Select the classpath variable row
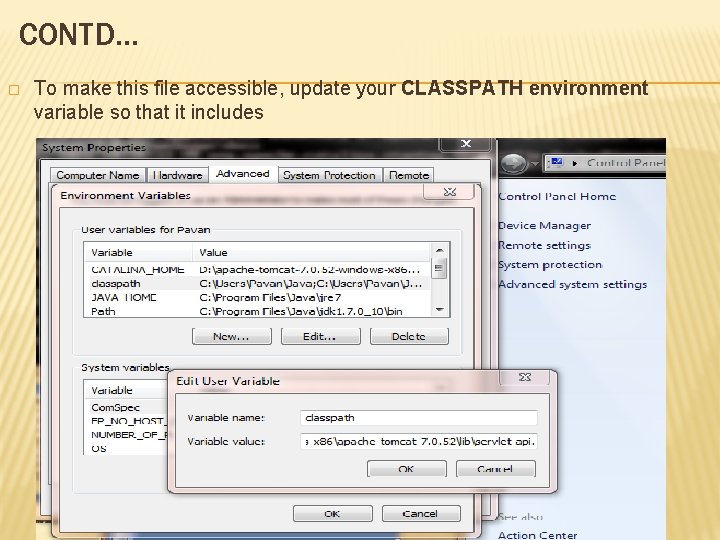This screenshot has height=540, width=720. pos(257,284)
